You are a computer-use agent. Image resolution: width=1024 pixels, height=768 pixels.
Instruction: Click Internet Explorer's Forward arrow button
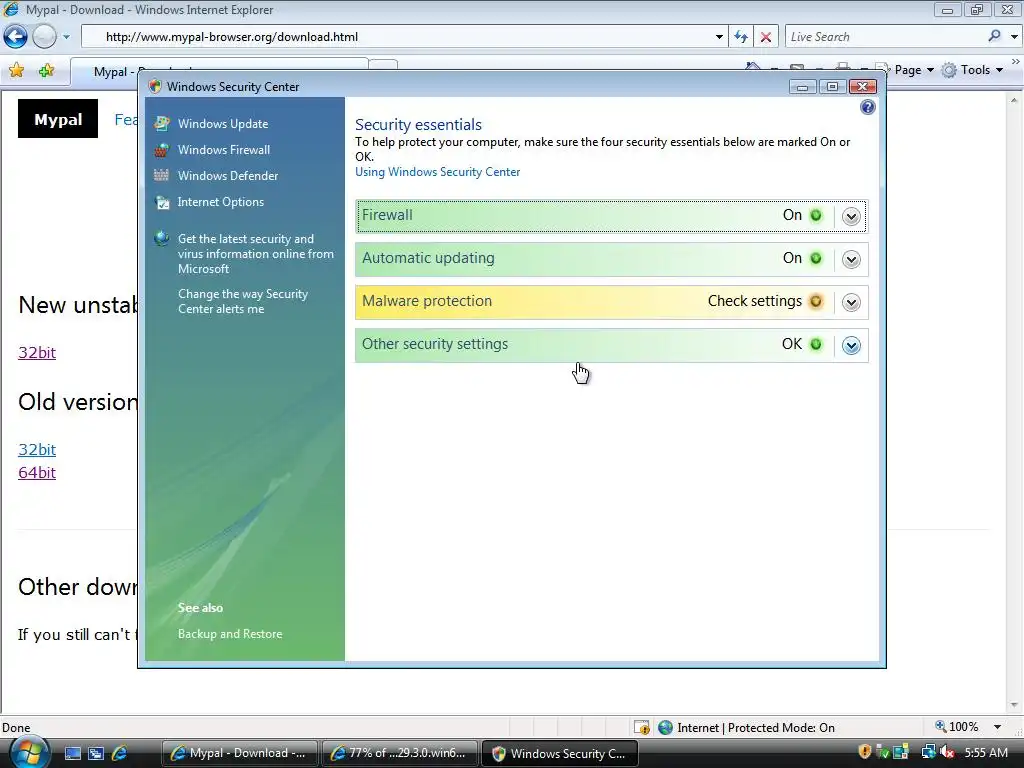(x=44, y=37)
